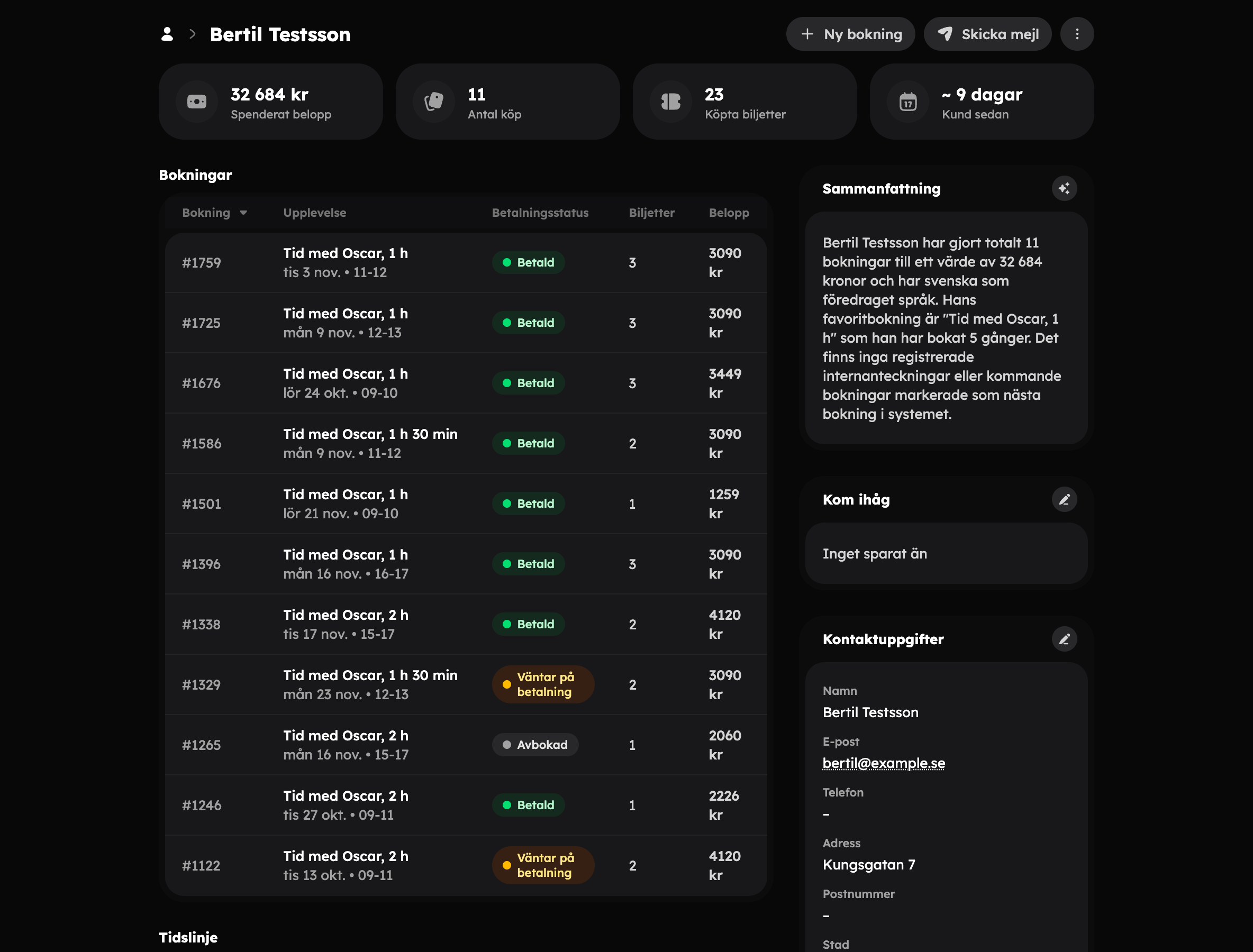Click the 32 684 kr spent amount

269,95
